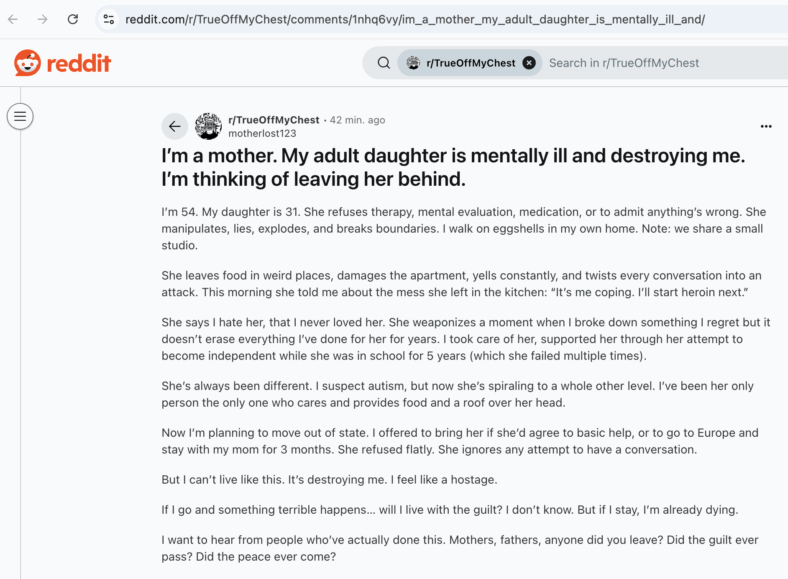Open the hamburger navigation menu
The height and width of the screenshot is (579, 788).
click(x=20, y=117)
